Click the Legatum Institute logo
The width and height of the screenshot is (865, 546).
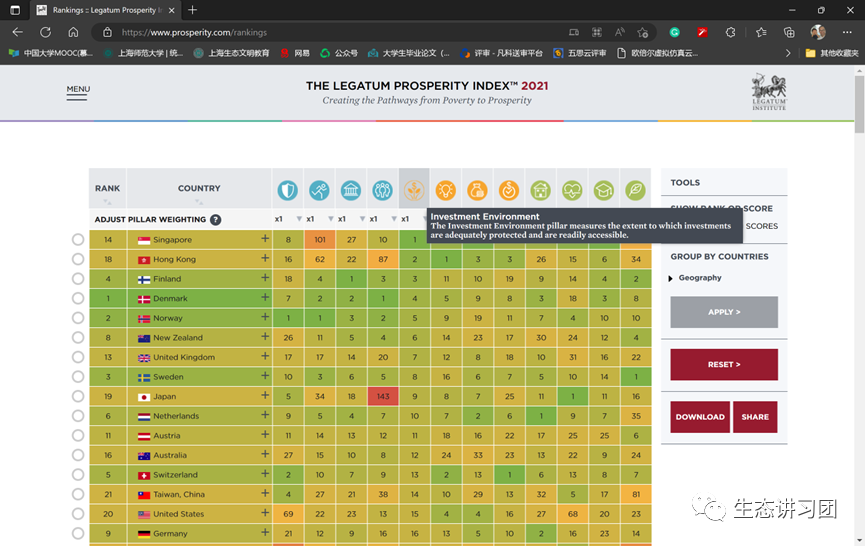pyautogui.click(x=769, y=92)
